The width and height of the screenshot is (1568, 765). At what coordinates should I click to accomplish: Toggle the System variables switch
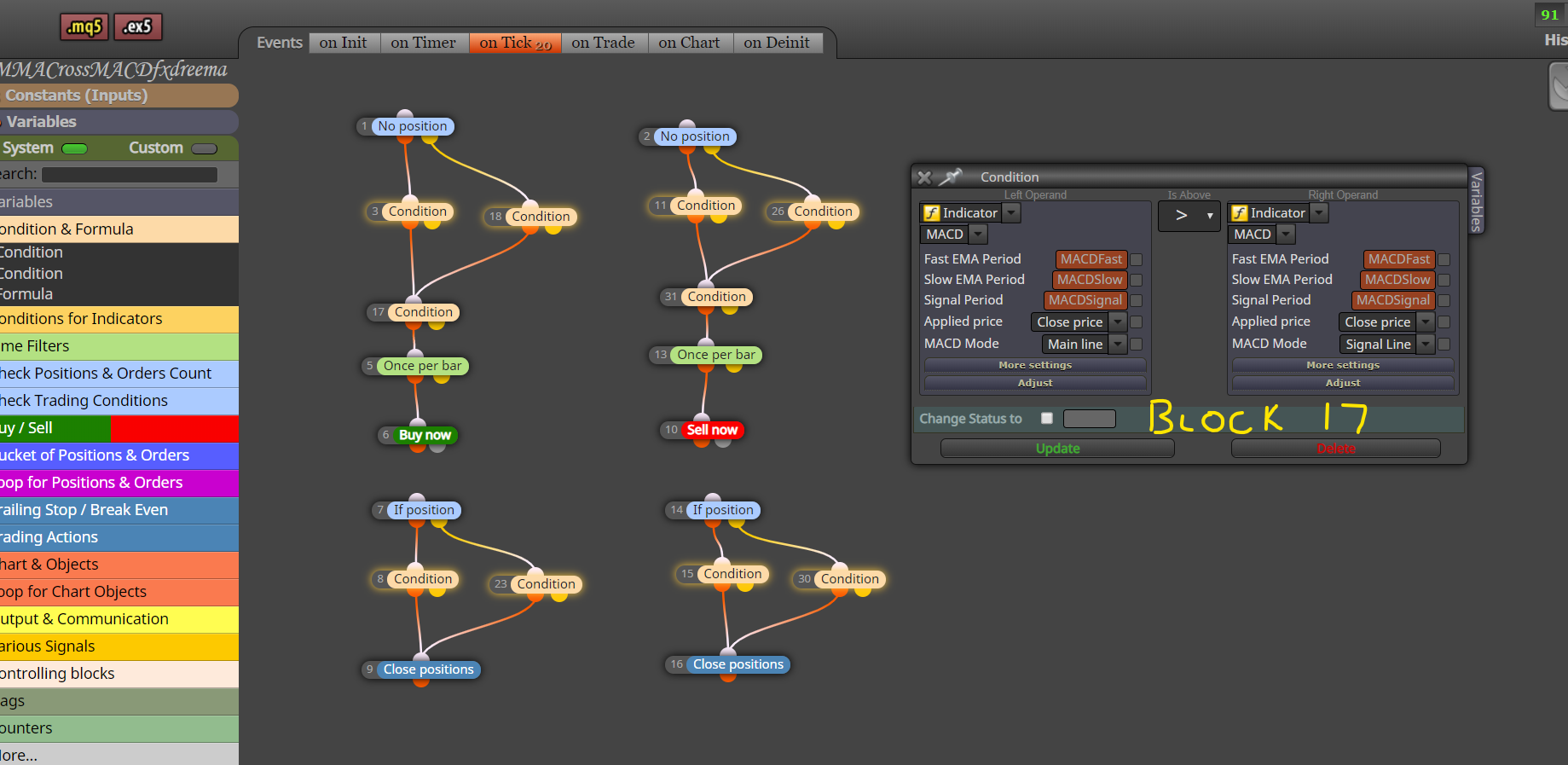tap(74, 148)
